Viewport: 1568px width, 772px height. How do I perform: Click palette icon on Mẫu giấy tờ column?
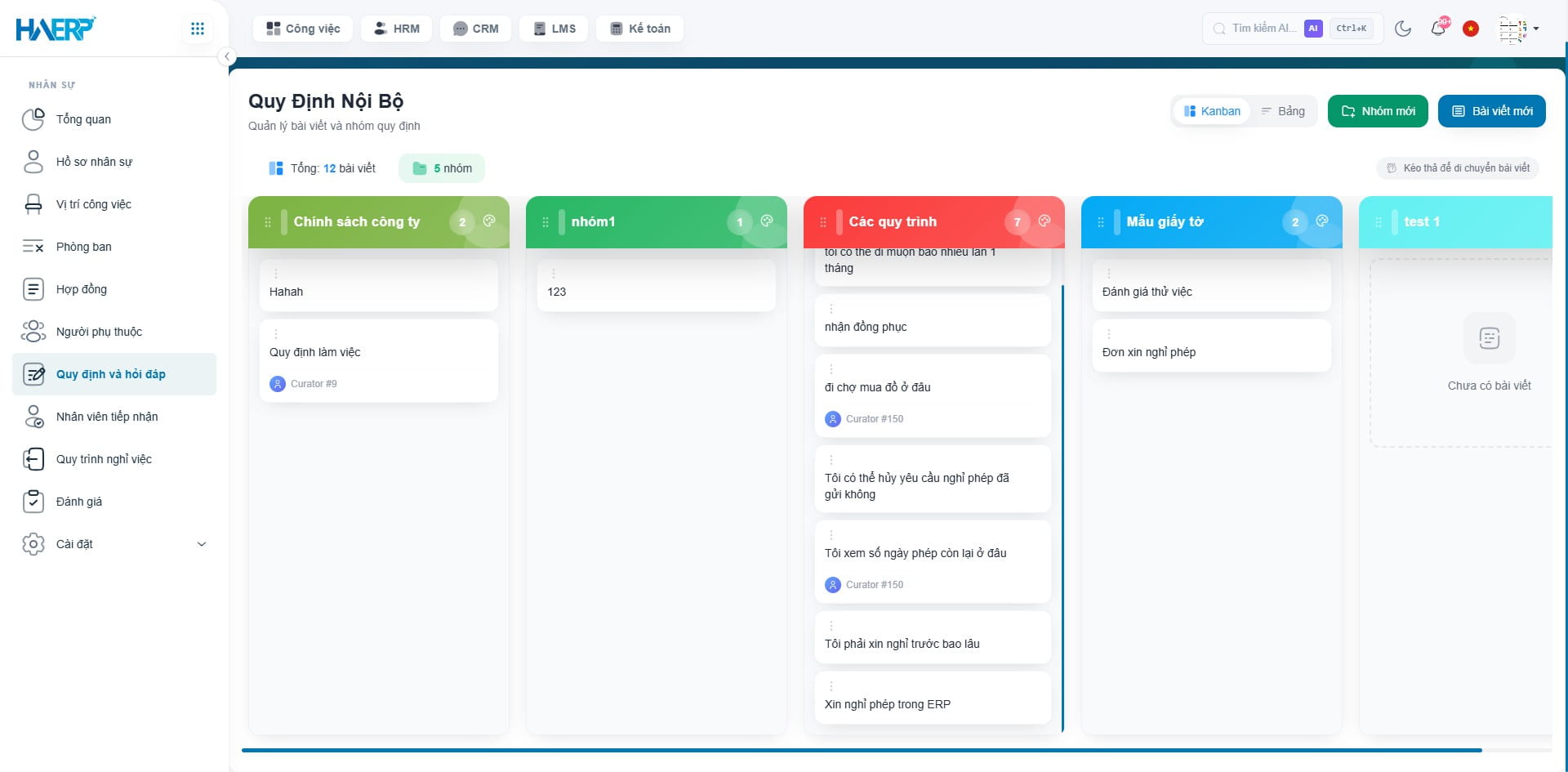1321,221
